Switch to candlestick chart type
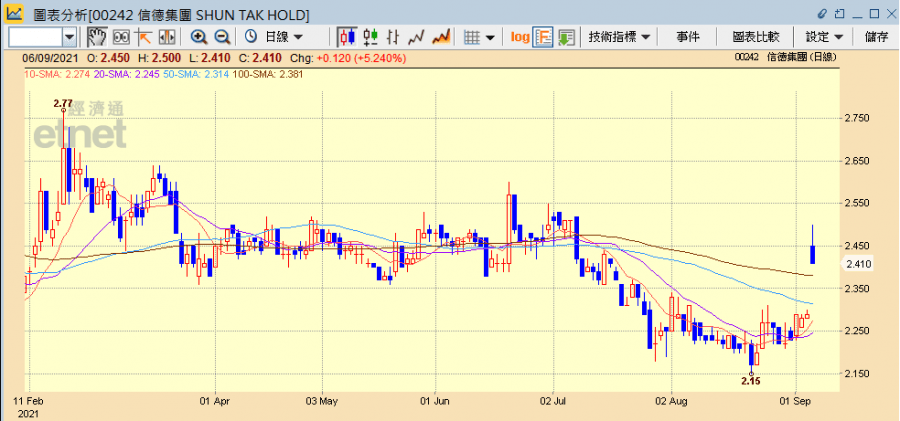Screen dimensions: 900x421 click(347, 37)
